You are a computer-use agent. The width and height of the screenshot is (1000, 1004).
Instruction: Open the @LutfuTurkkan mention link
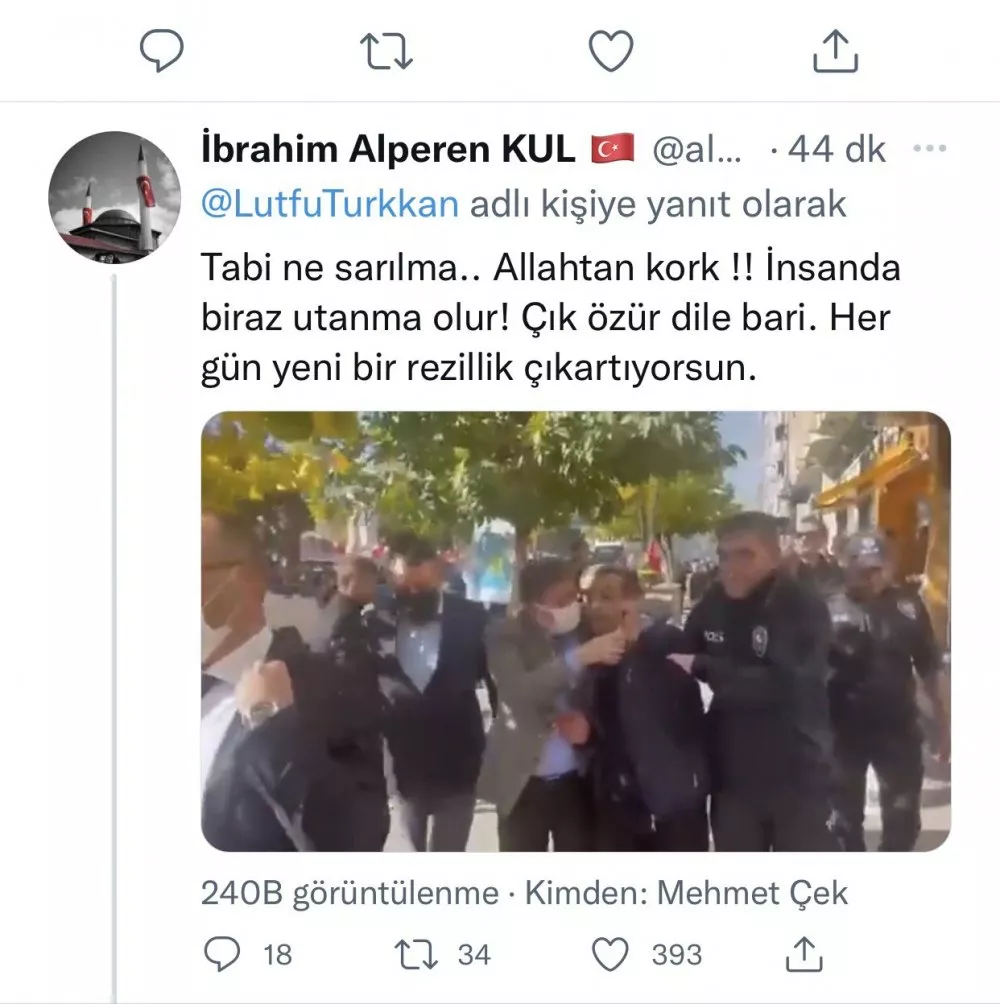coord(330,205)
